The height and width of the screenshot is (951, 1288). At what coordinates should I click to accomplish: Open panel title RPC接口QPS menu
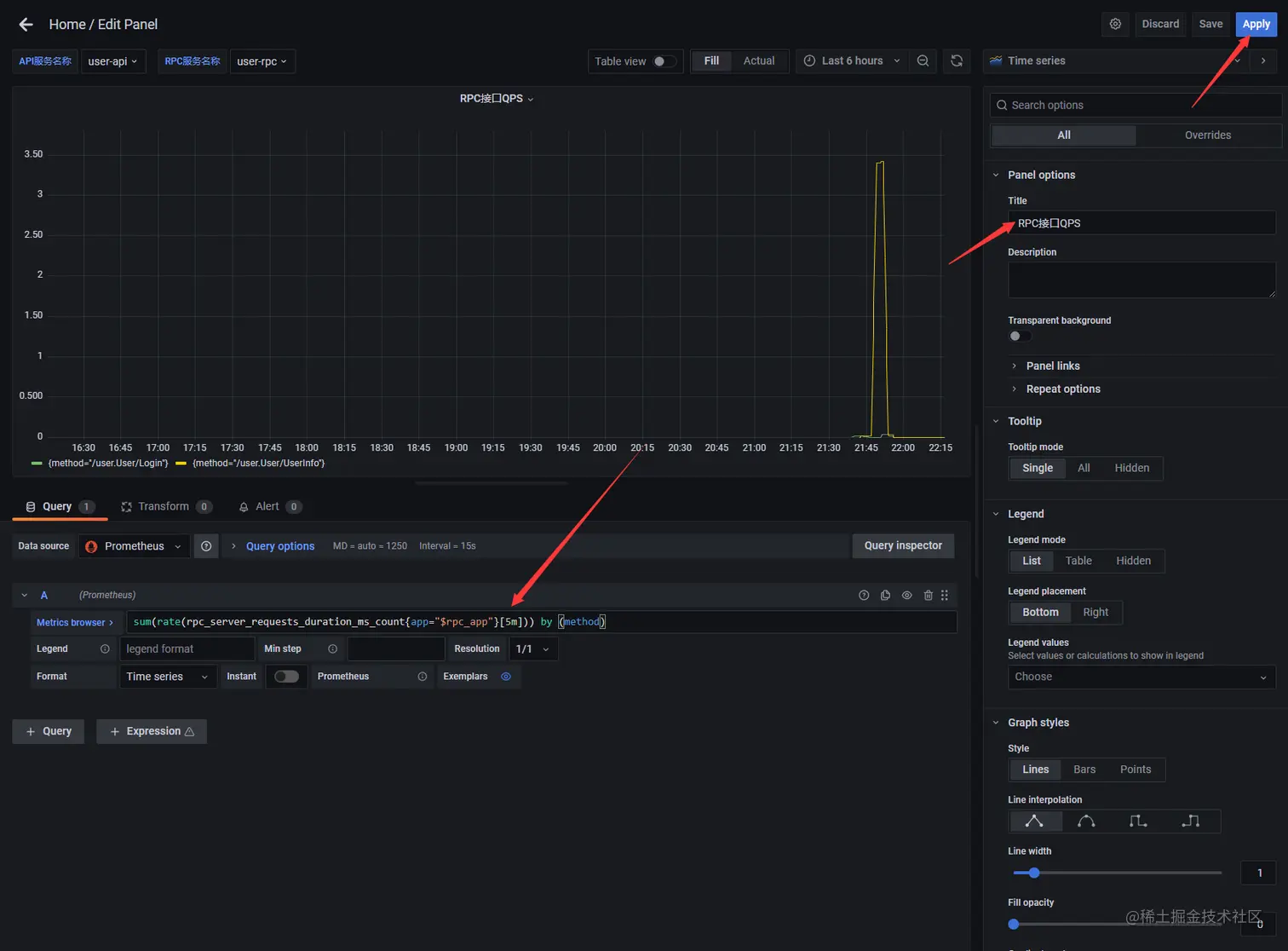[497, 99]
